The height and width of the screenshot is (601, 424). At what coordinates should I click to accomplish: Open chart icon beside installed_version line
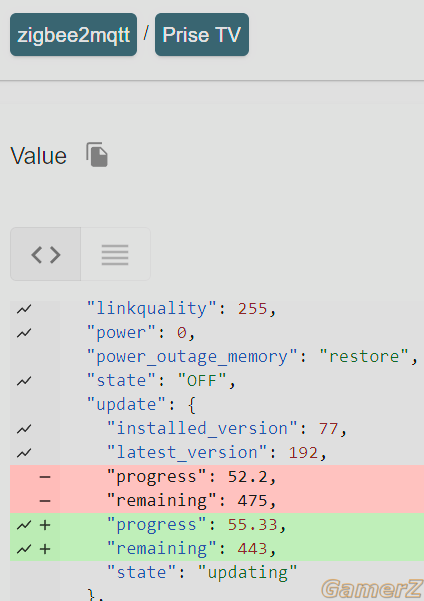point(24,429)
